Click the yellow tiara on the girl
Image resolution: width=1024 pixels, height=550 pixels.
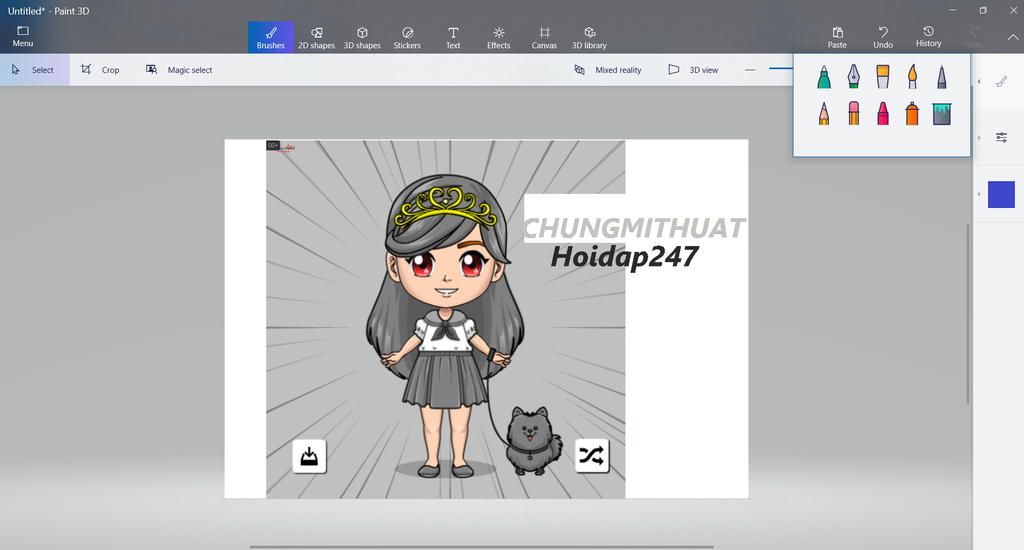click(x=446, y=206)
